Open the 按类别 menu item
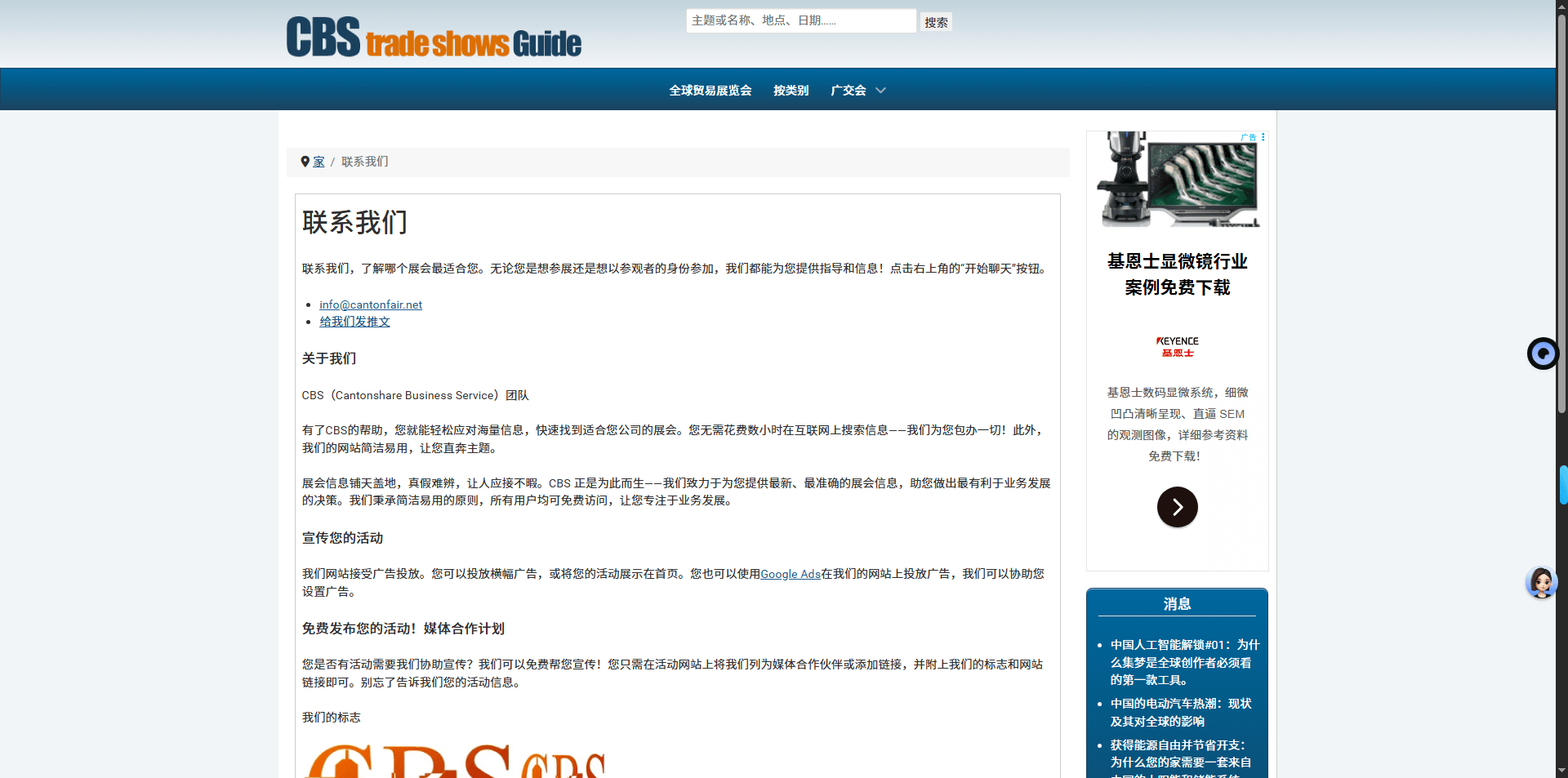The width and height of the screenshot is (1568, 778). pyautogui.click(x=791, y=91)
